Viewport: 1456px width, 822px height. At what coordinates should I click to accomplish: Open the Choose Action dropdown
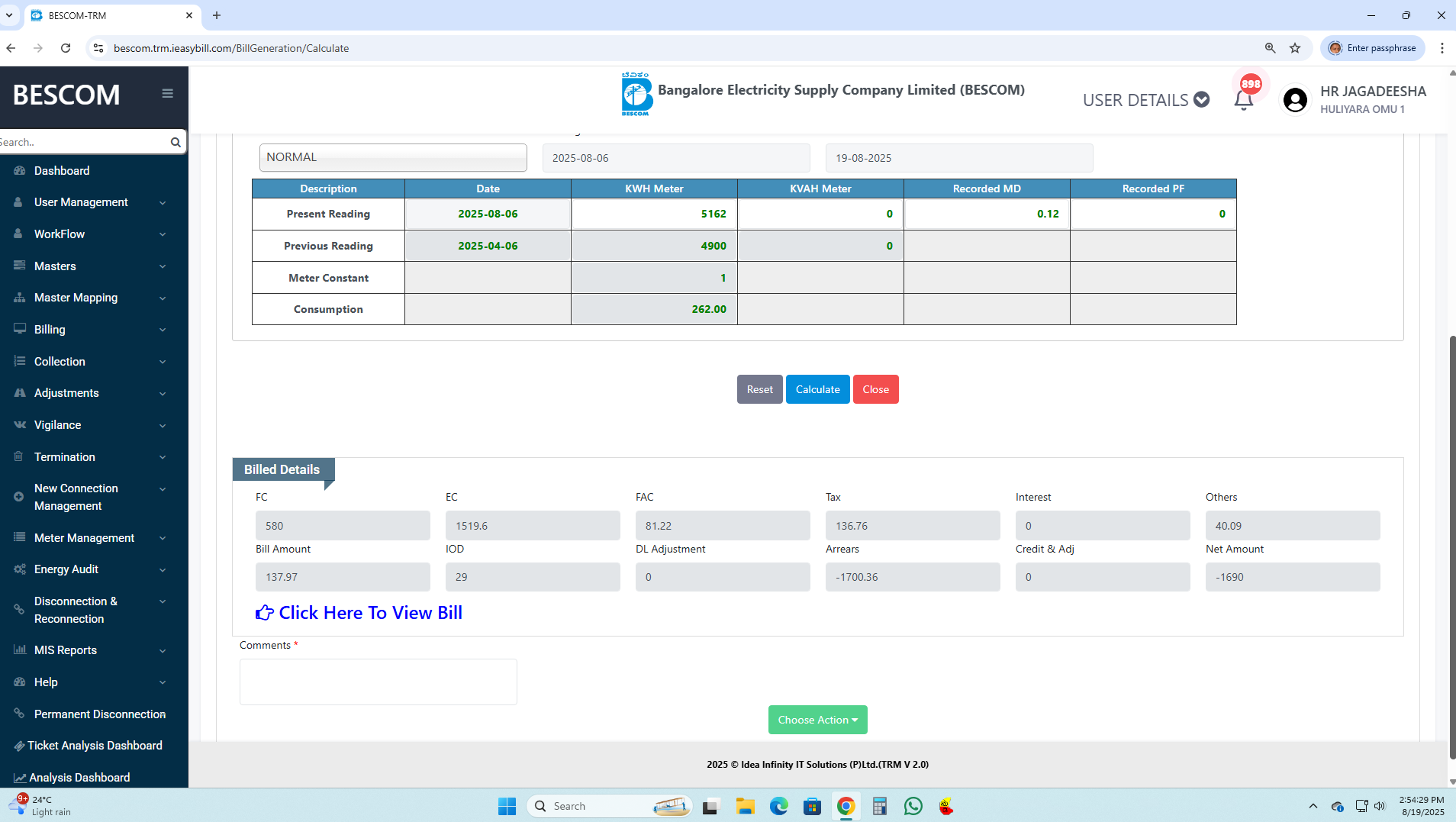(x=817, y=720)
